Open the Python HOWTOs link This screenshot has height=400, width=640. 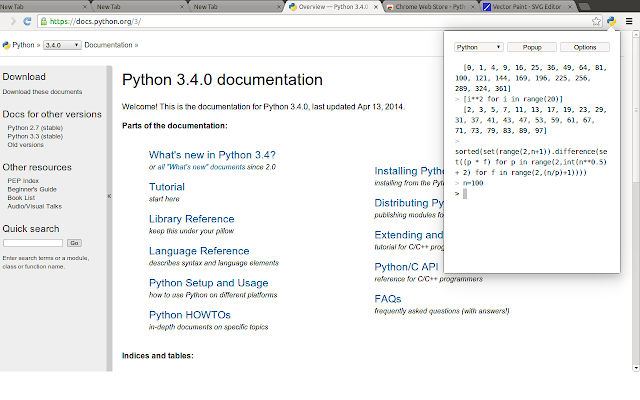[190, 315]
